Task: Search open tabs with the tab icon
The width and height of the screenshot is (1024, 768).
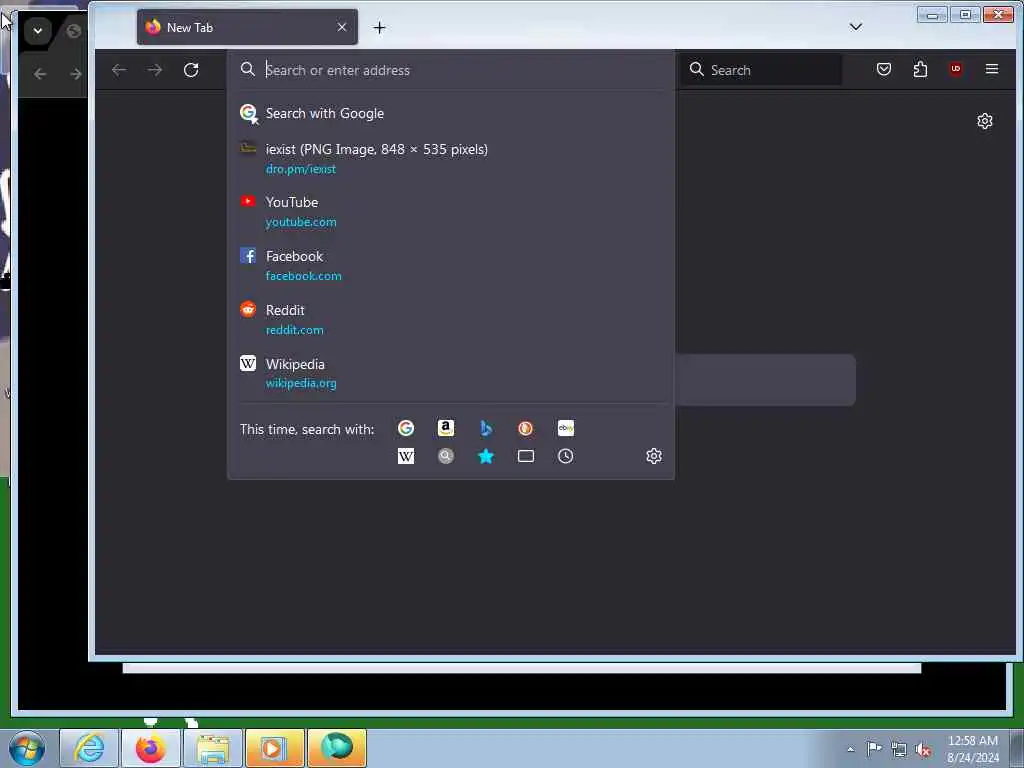Action: tap(526, 456)
